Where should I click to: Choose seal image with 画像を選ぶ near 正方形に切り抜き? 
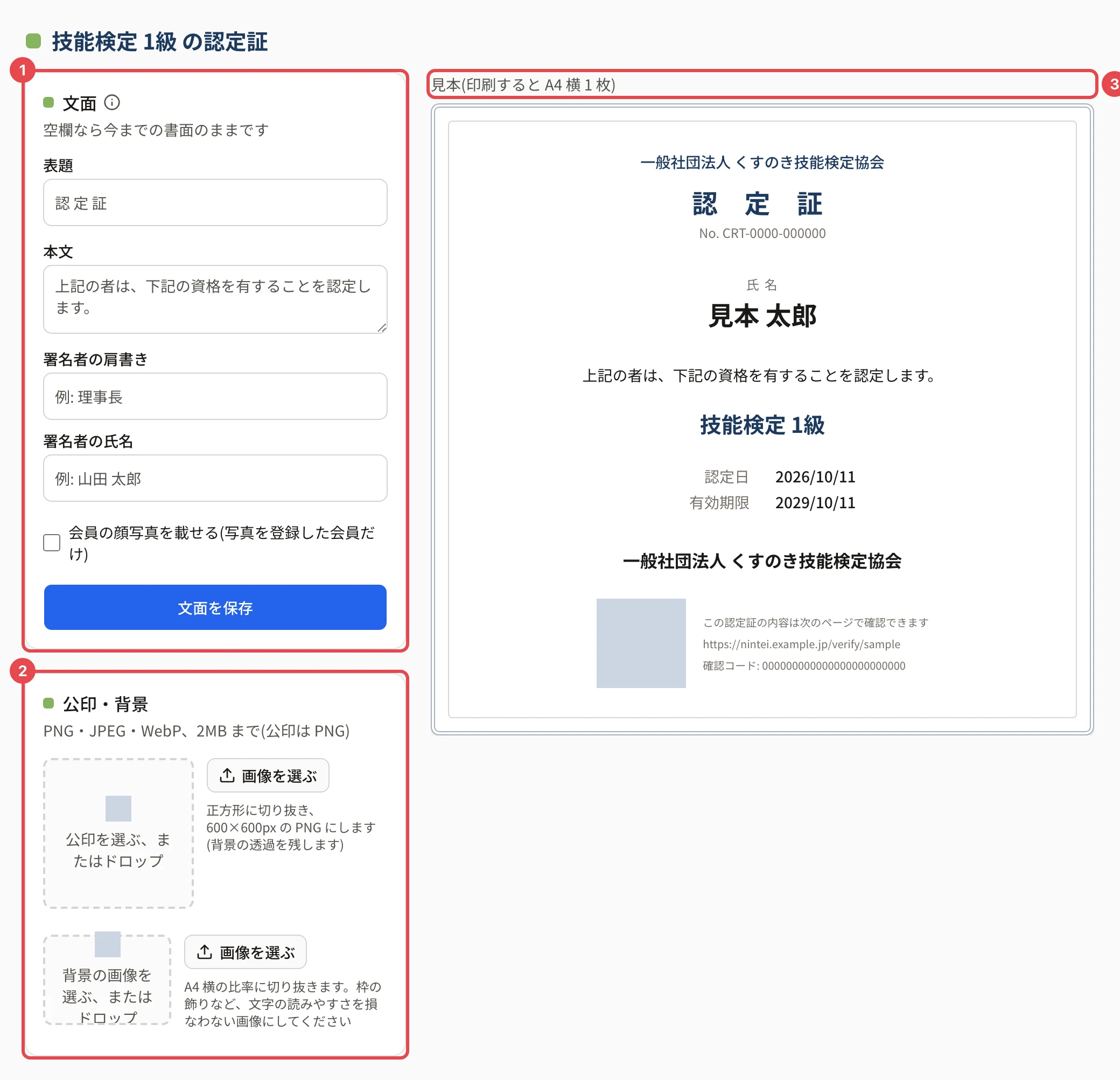point(268,775)
